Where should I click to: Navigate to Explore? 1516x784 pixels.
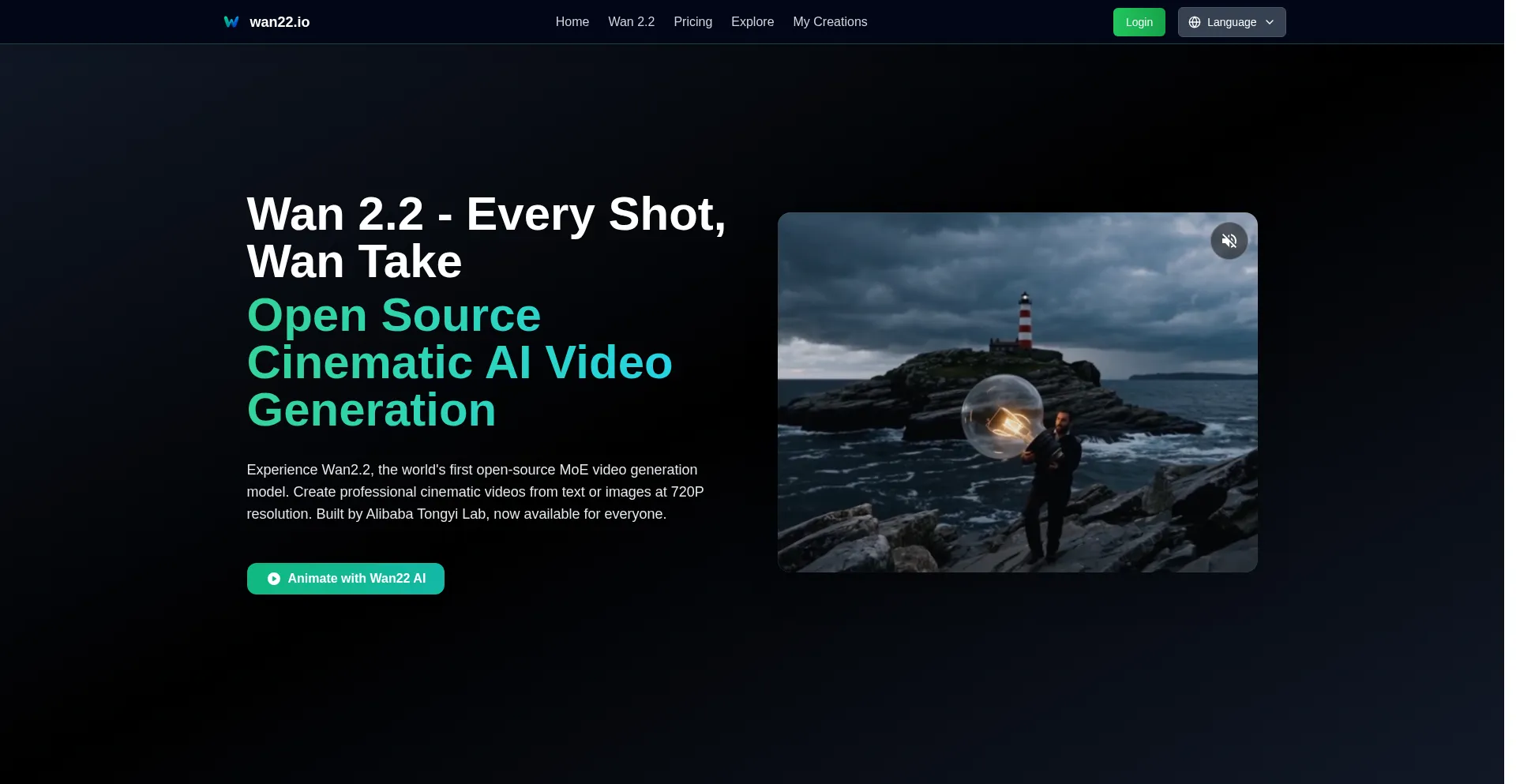click(752, 22)
